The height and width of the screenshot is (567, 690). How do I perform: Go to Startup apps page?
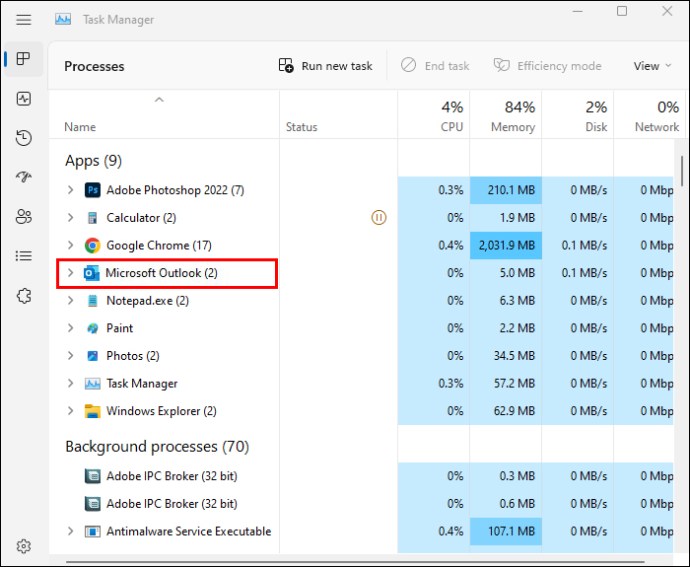24,177
